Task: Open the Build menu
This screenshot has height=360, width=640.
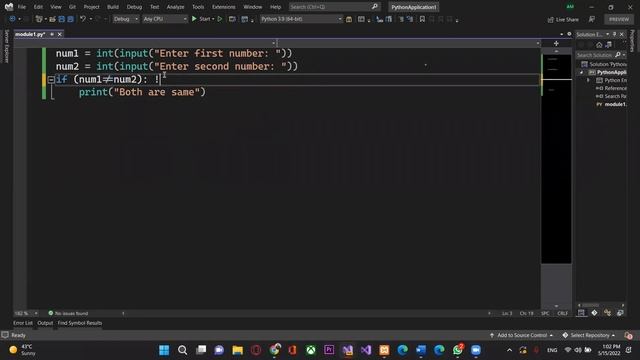Action: tap(113, 7)
